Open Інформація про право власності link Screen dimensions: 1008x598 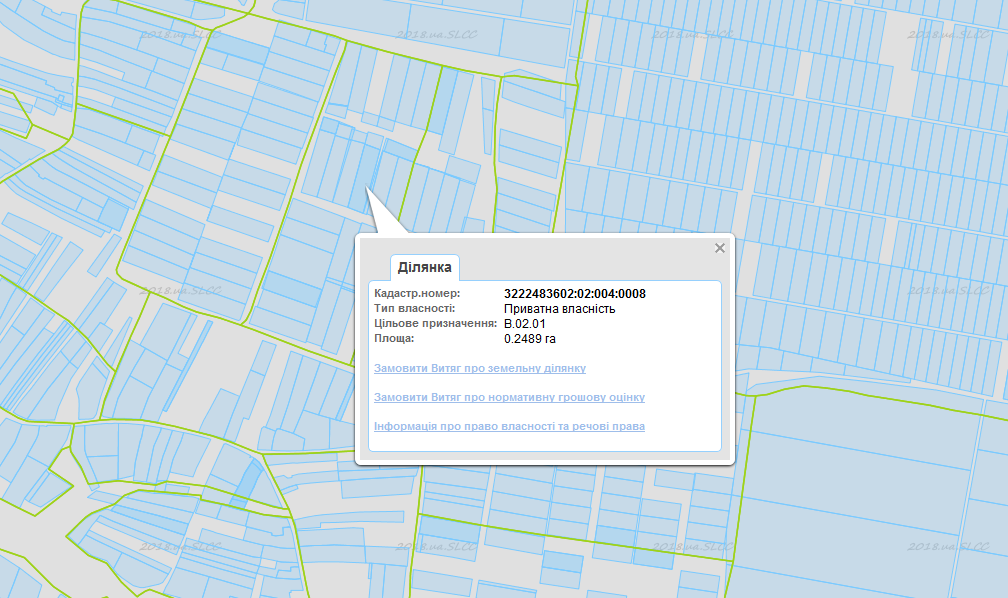(509, 427)
